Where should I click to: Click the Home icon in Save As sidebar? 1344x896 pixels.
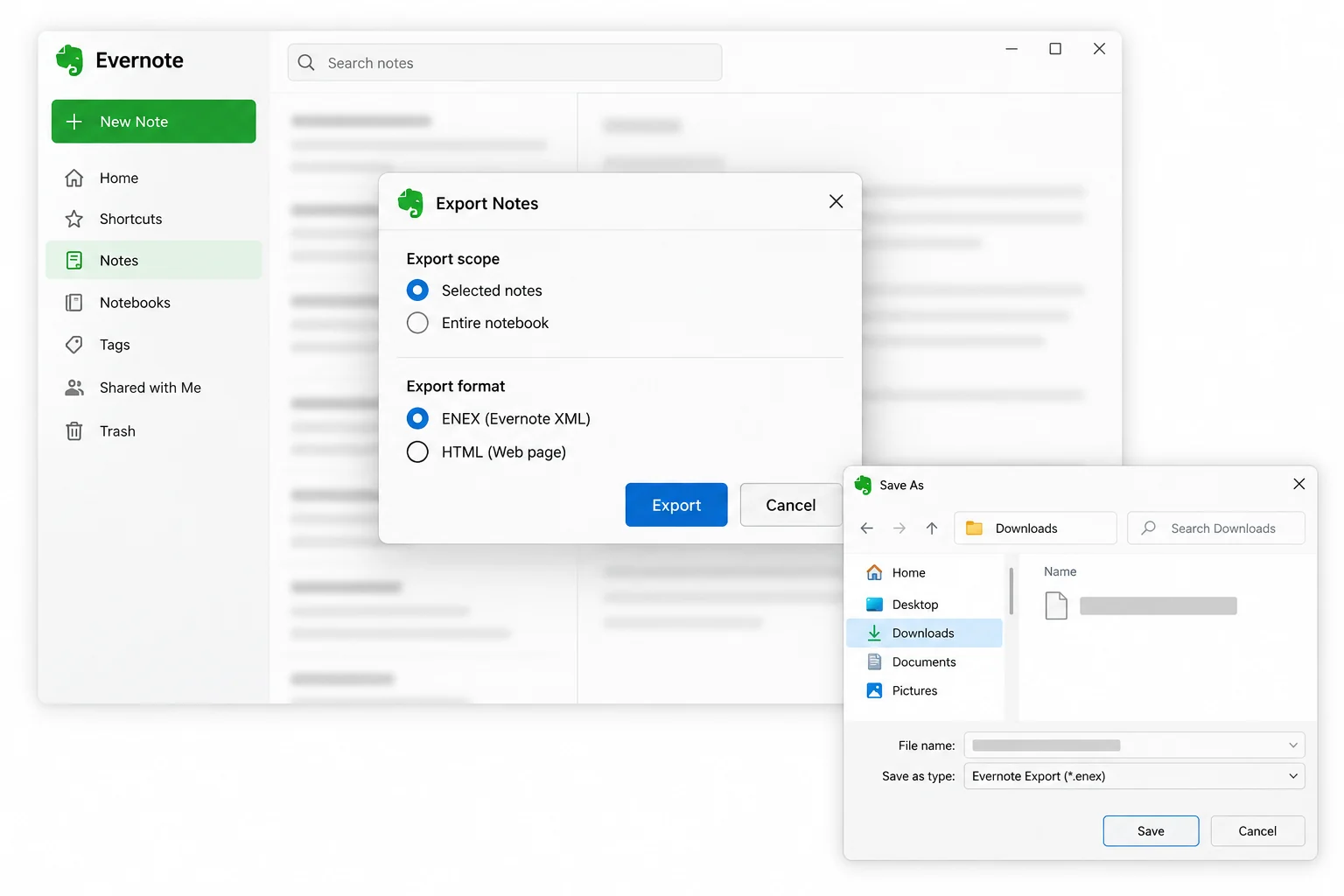874,573
